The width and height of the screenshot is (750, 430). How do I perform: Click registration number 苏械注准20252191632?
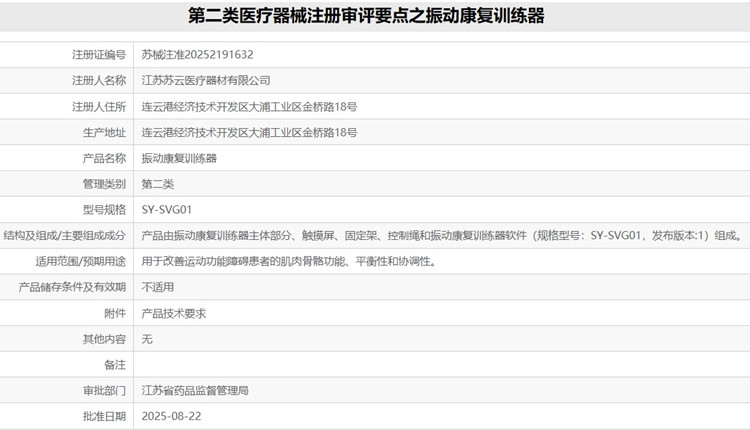[x=198, y=54]
